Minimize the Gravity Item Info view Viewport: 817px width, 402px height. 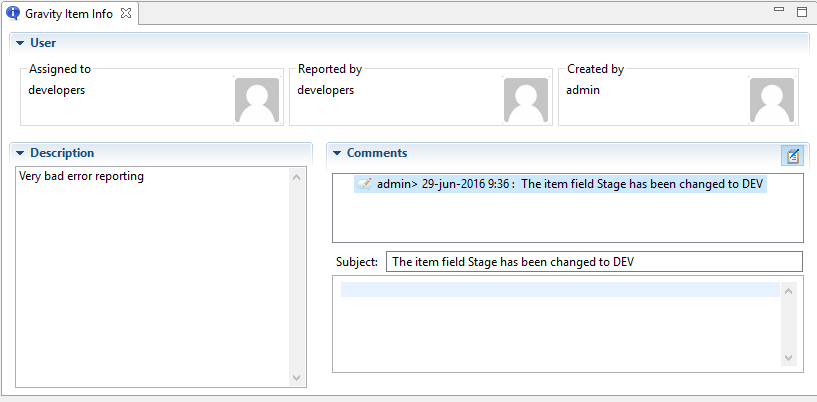coord(779,11)
